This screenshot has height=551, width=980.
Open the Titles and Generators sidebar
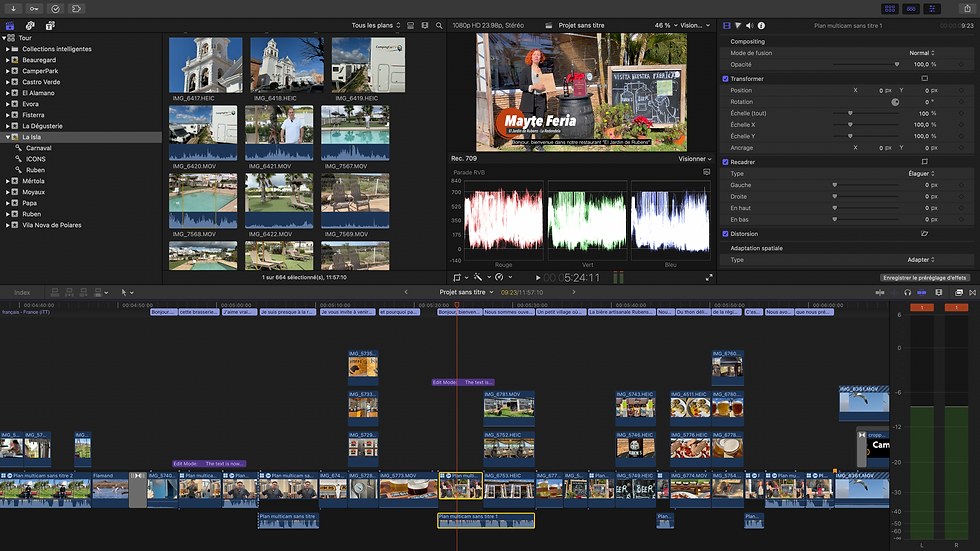pyautogui.click(x=50, y=25)
